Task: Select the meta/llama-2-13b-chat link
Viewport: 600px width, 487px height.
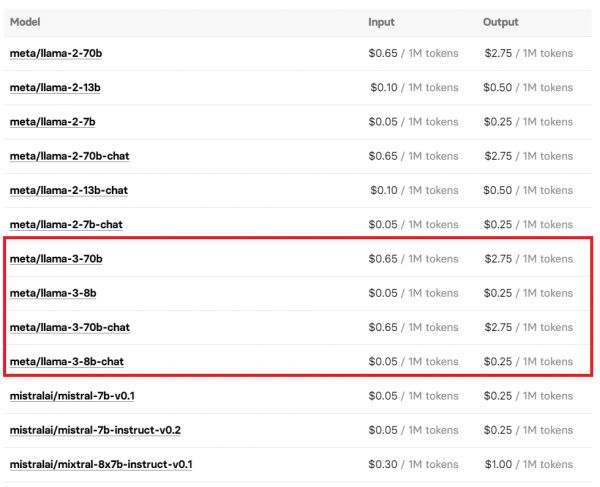Action: click(x=69, y=190)
